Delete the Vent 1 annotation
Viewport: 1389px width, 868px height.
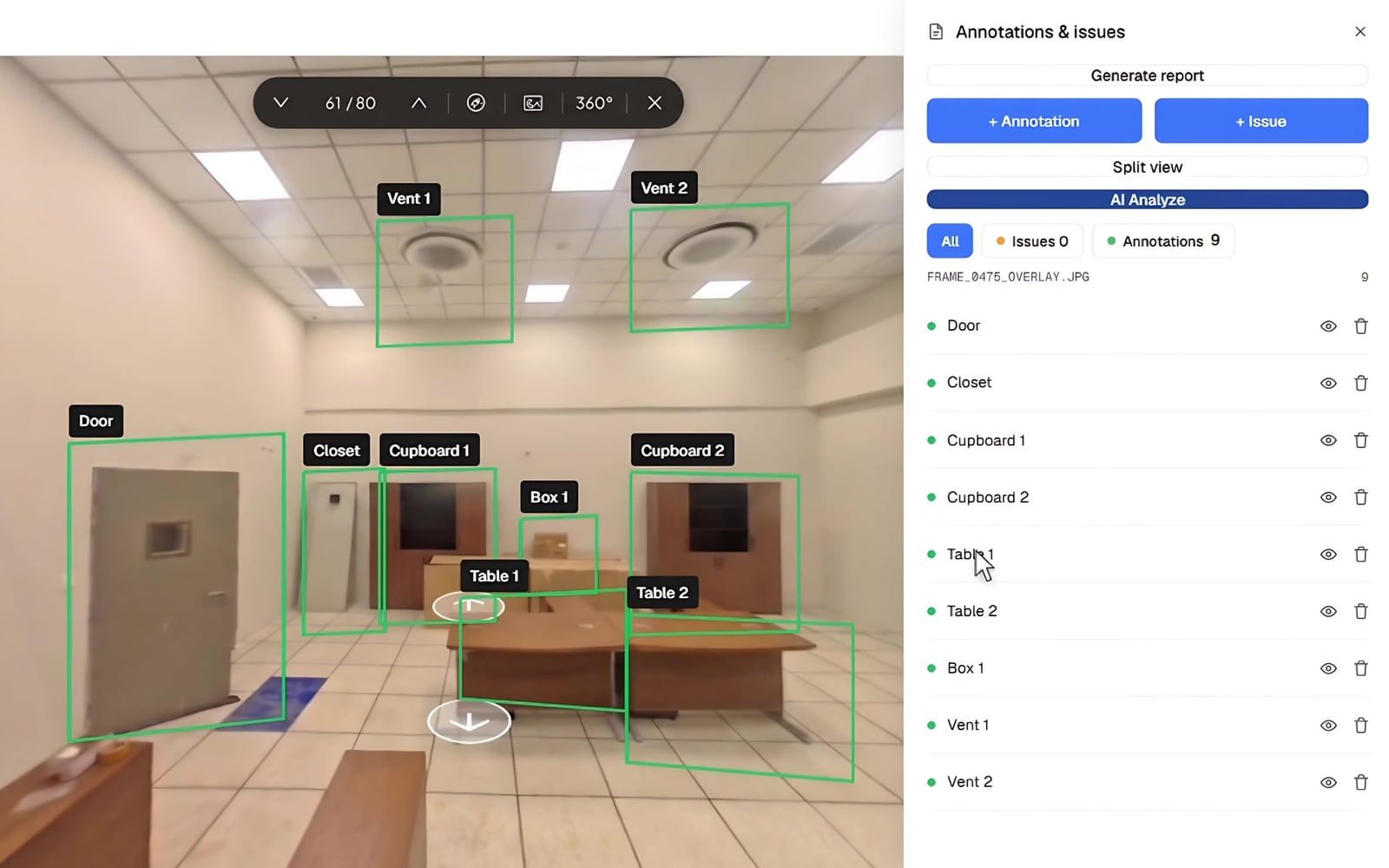pyautogui.click(x=1360, y=725)
